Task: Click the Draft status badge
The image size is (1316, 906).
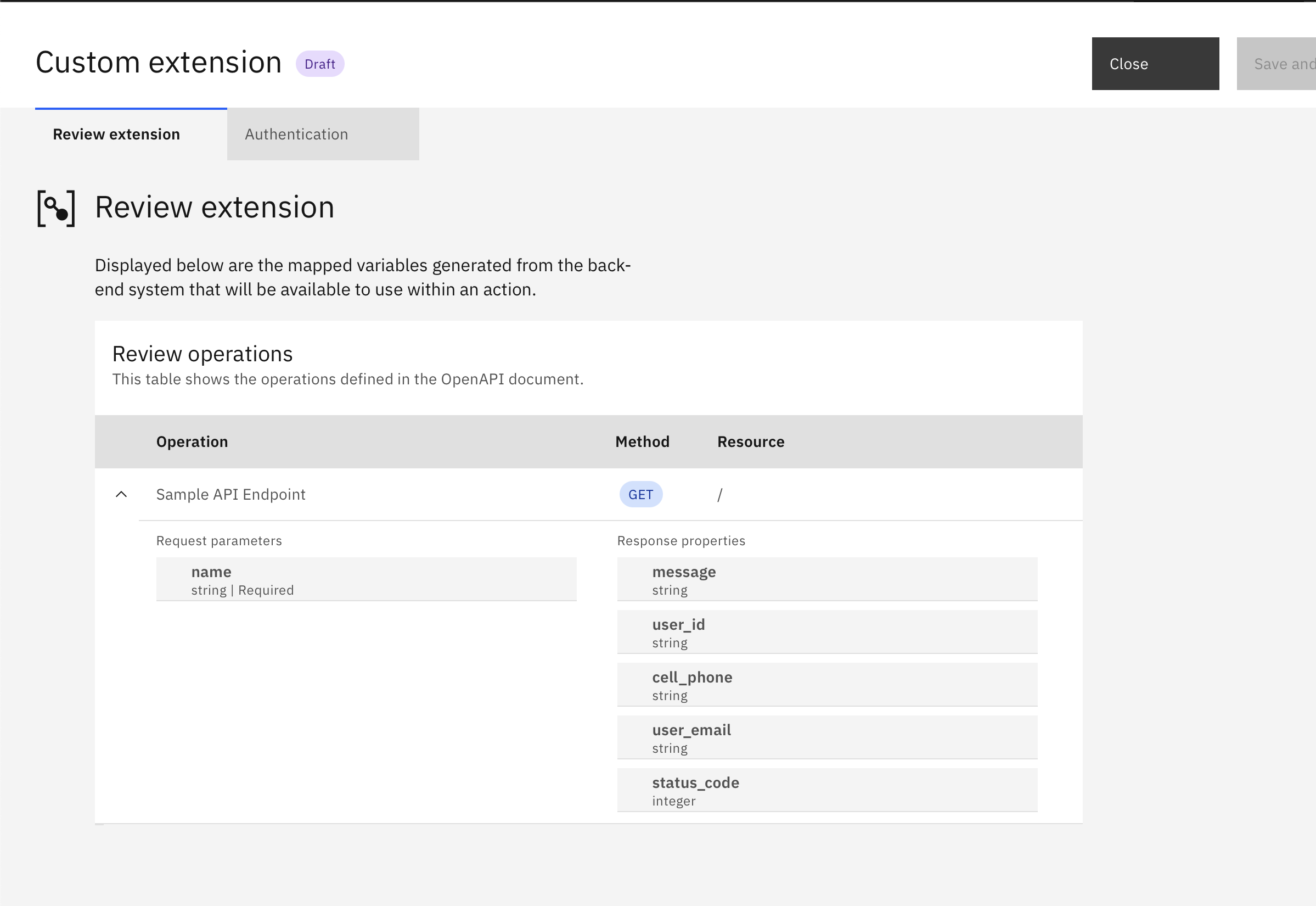Action: point(320,64)
